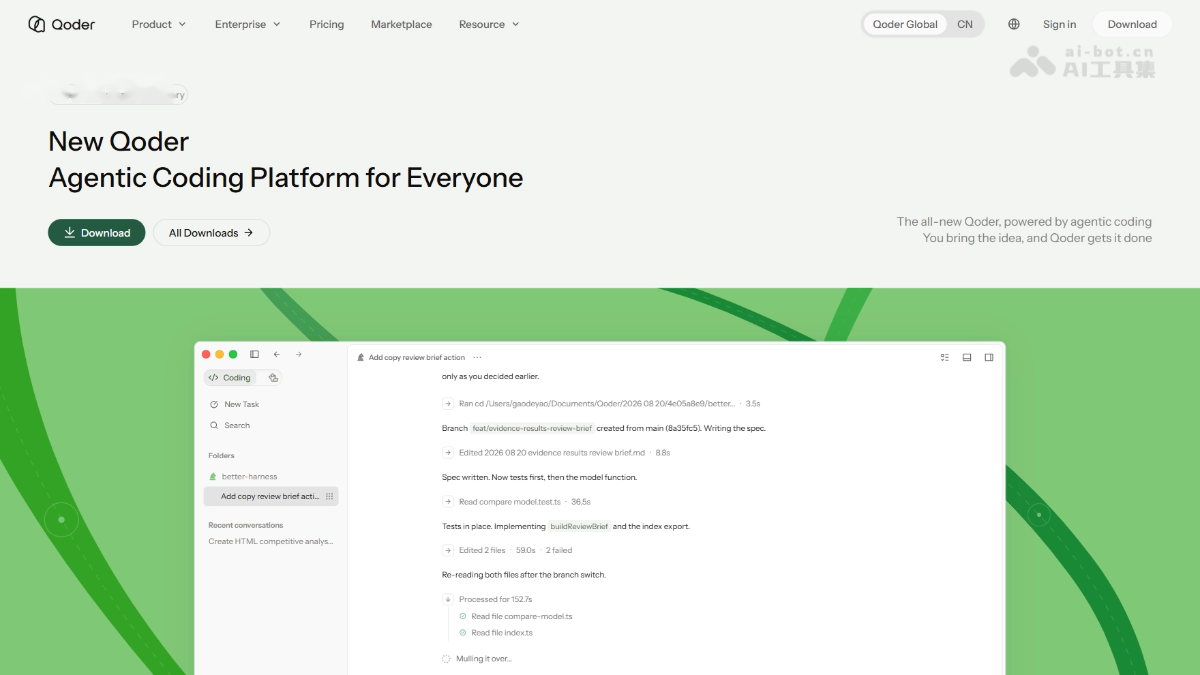Toggle the right side panel icon
This screenshot has width=1200, height=675.
989,357
